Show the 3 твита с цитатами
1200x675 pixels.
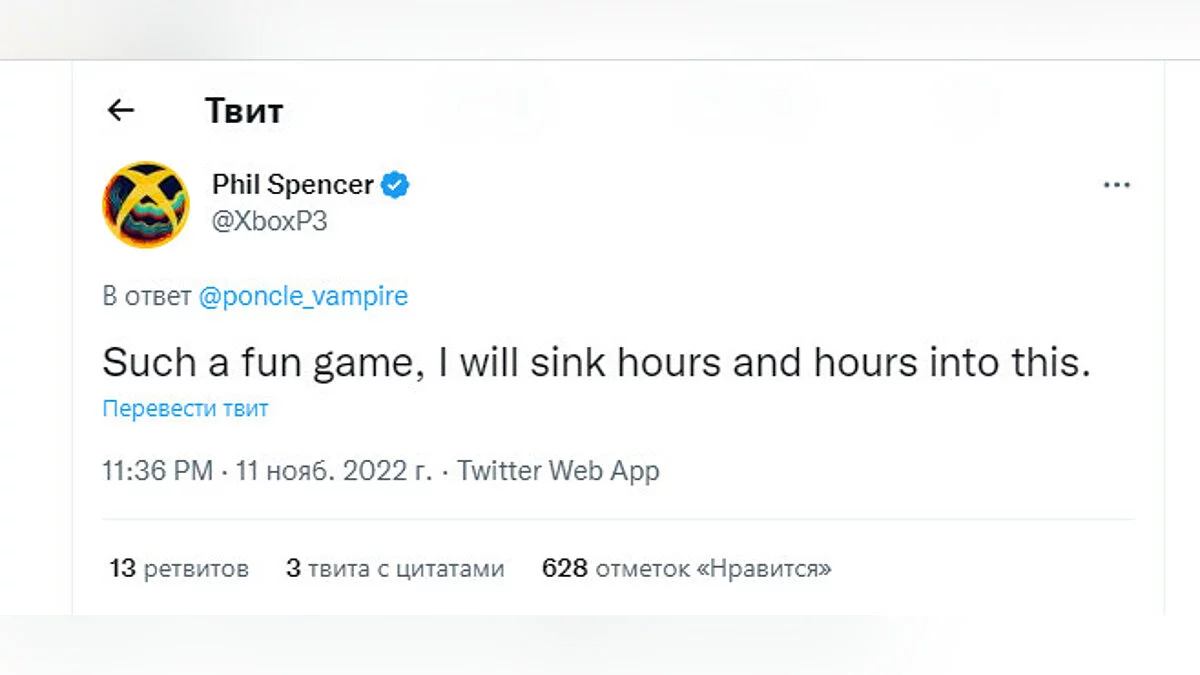tap(395, 569)
